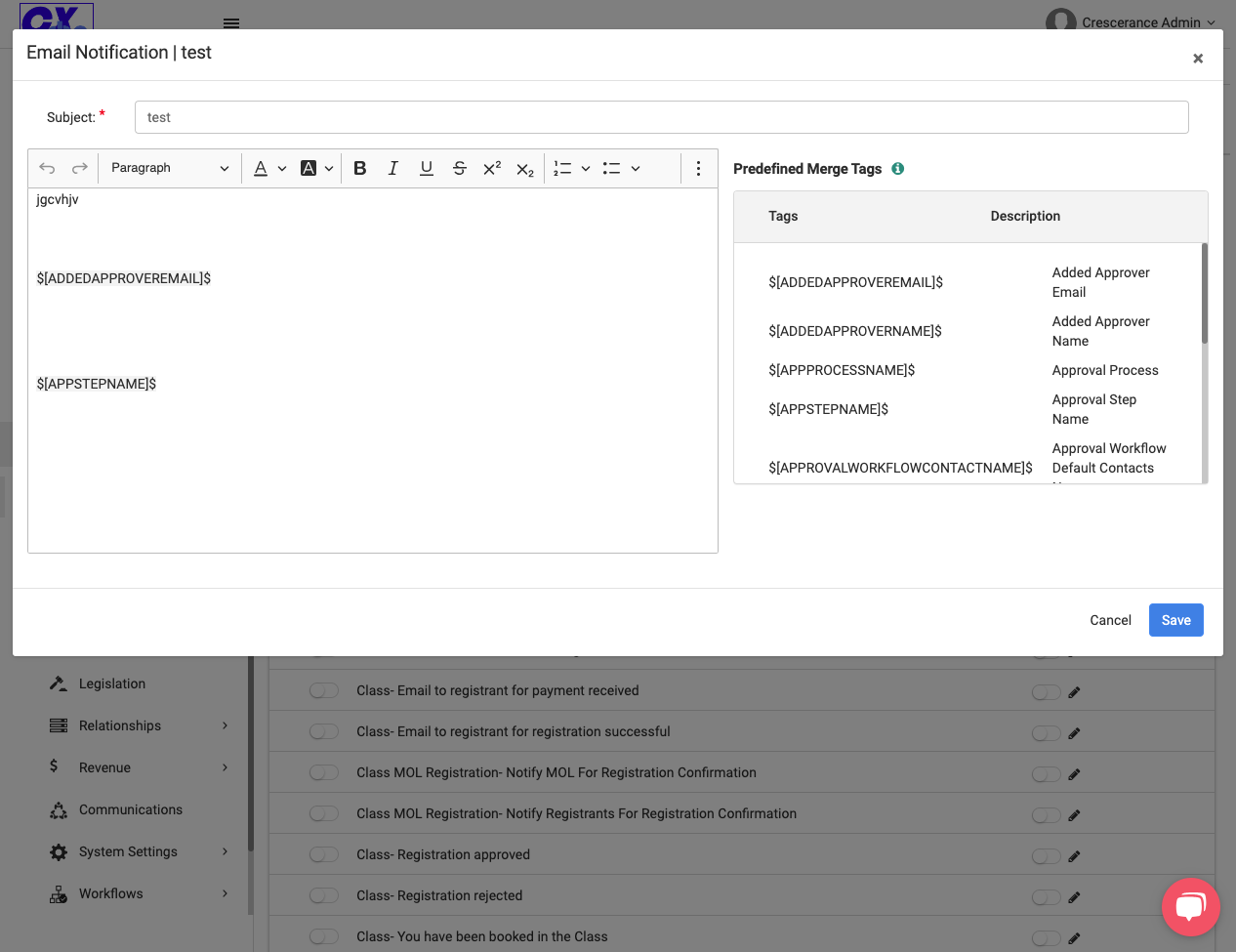Screen dimensions: 1236x952
Task: Insert the $[ADDEDAPPROVERNAME]$ merge tag
Action: [855, 331]
